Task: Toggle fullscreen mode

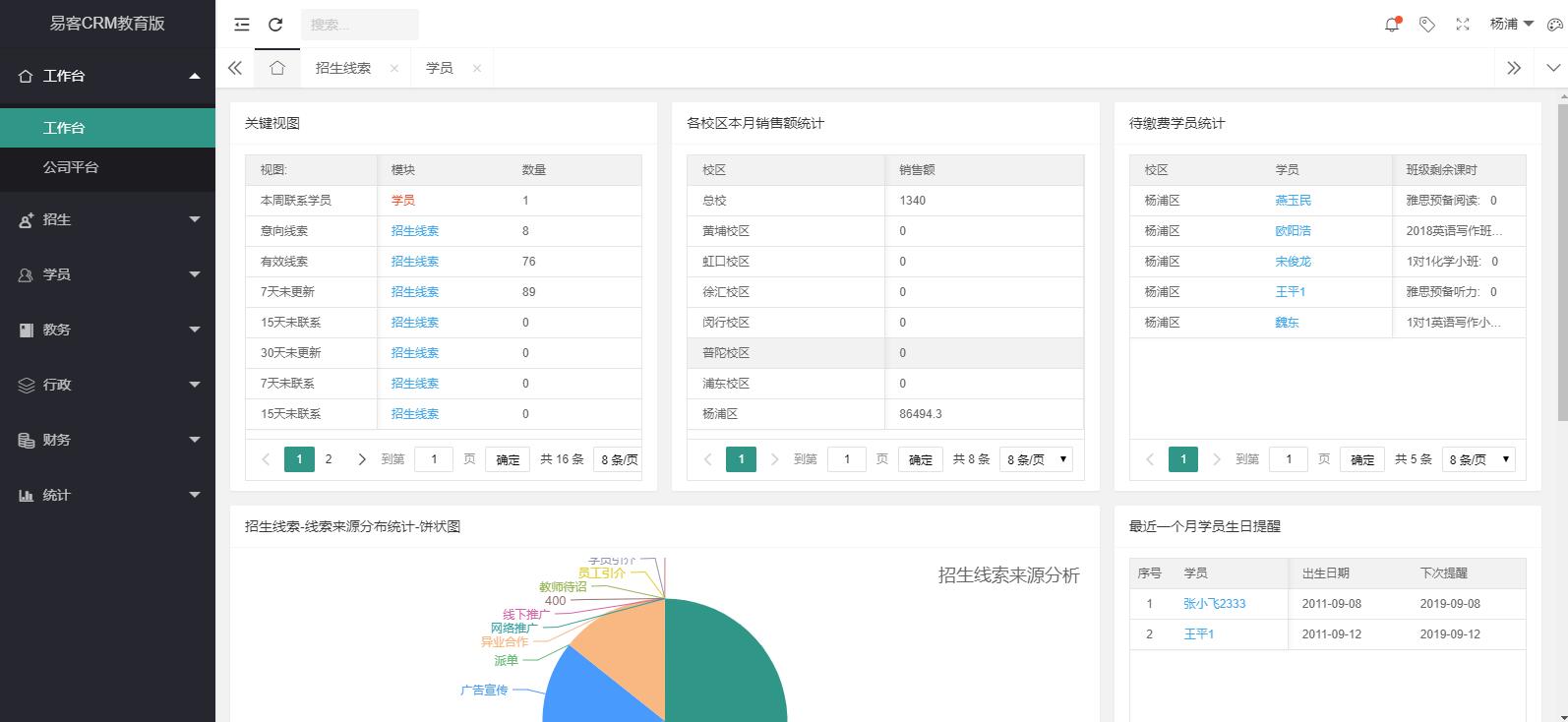Action: click(1463, 25)
